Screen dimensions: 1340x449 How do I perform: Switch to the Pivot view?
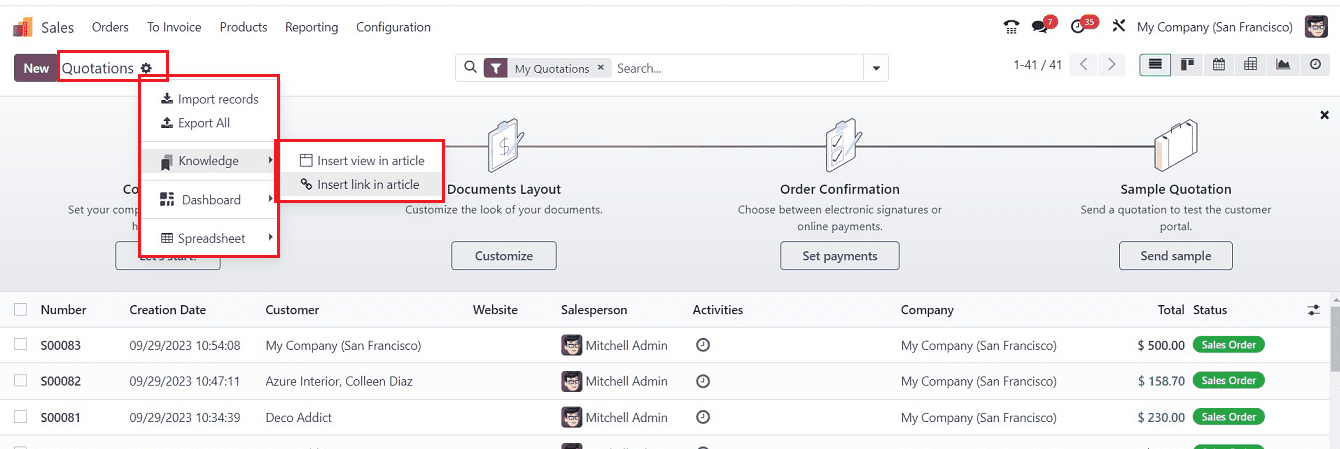(1250, 65)
